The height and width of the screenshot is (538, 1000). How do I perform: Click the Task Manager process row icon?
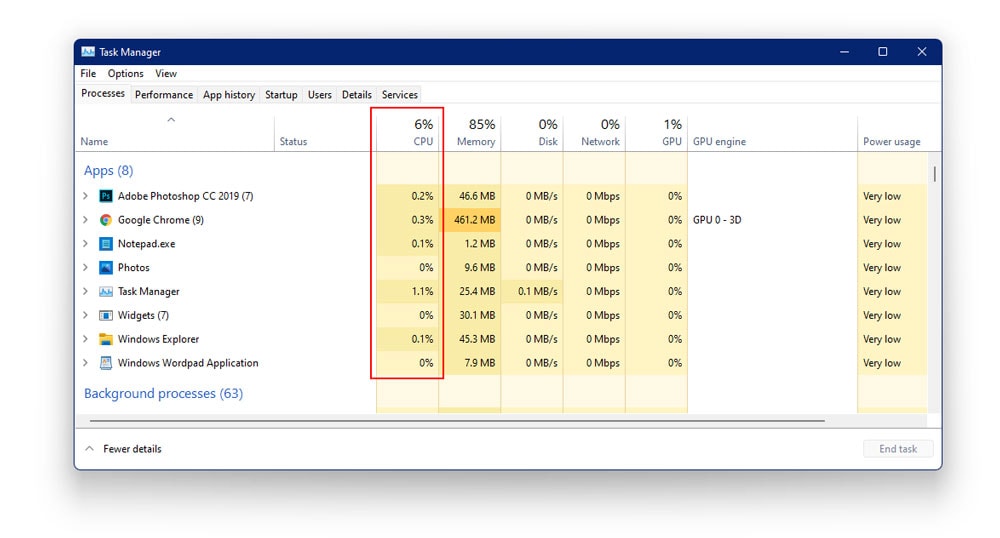coord(106,291)
